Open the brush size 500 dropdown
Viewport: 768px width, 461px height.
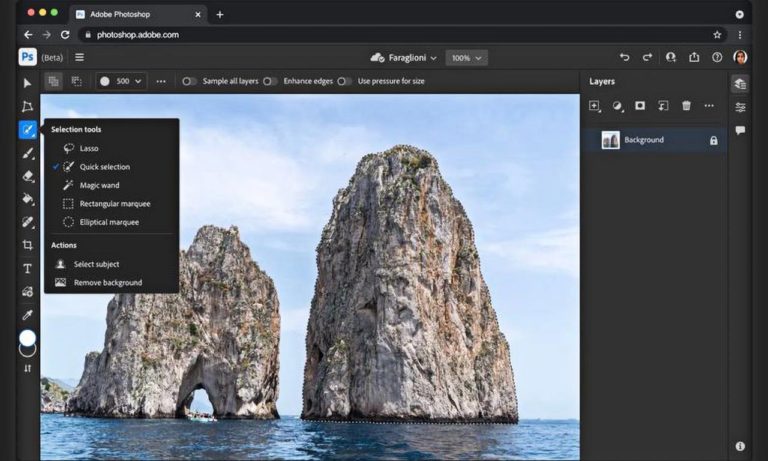click(x=120, y=81)
